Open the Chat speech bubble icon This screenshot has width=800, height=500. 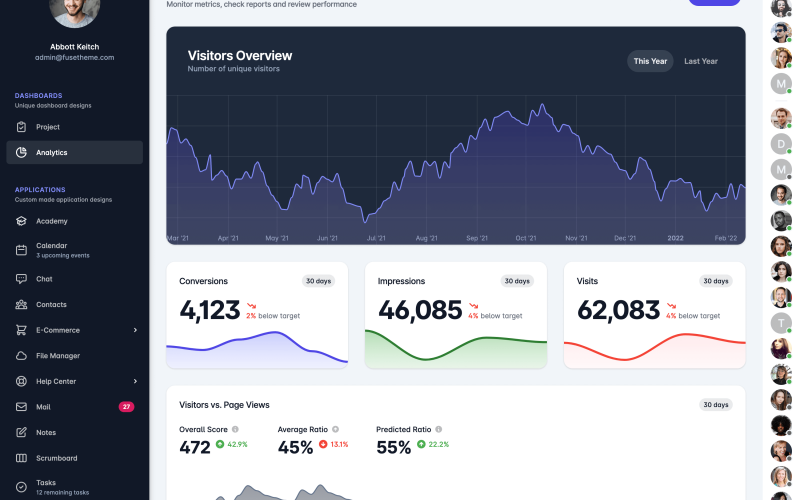coord(21,279)
